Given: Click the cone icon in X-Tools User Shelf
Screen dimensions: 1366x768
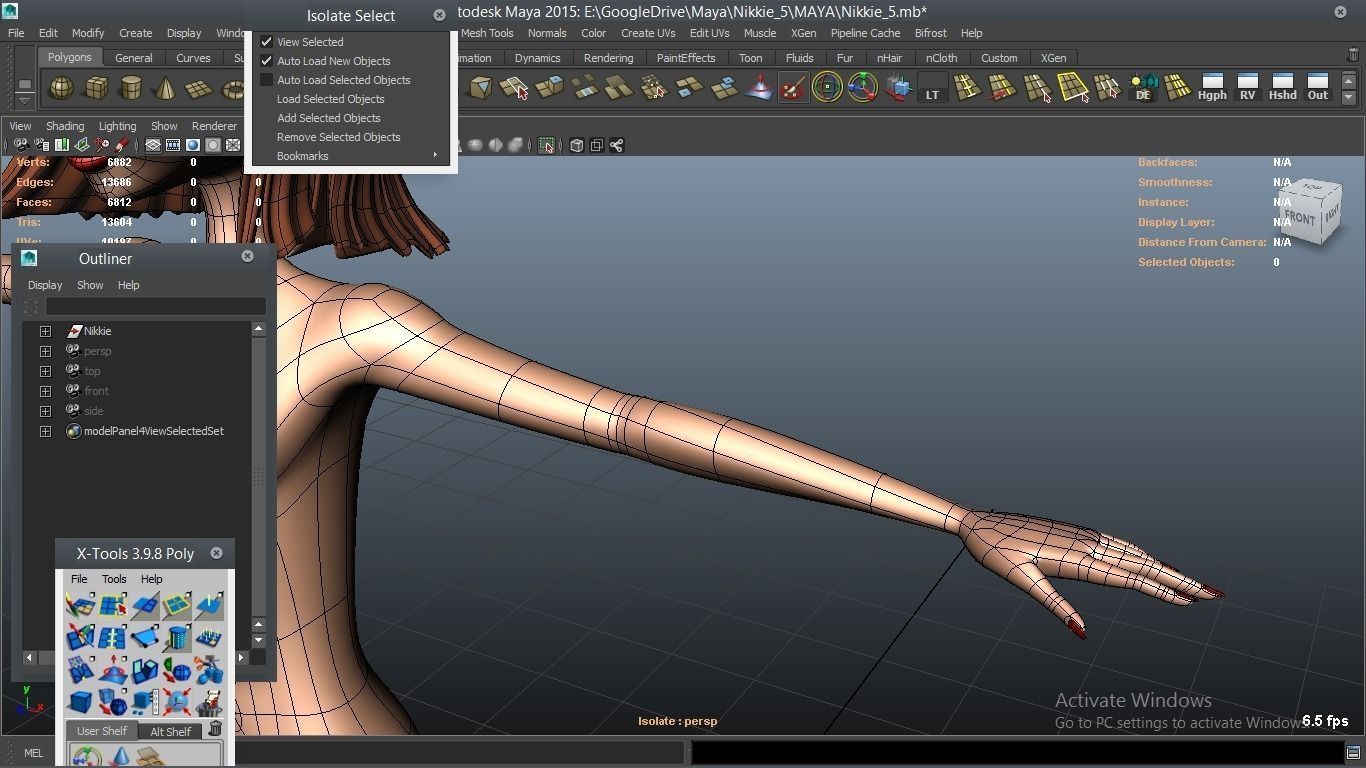Looking at the screenshot, I should coord(120,756).
